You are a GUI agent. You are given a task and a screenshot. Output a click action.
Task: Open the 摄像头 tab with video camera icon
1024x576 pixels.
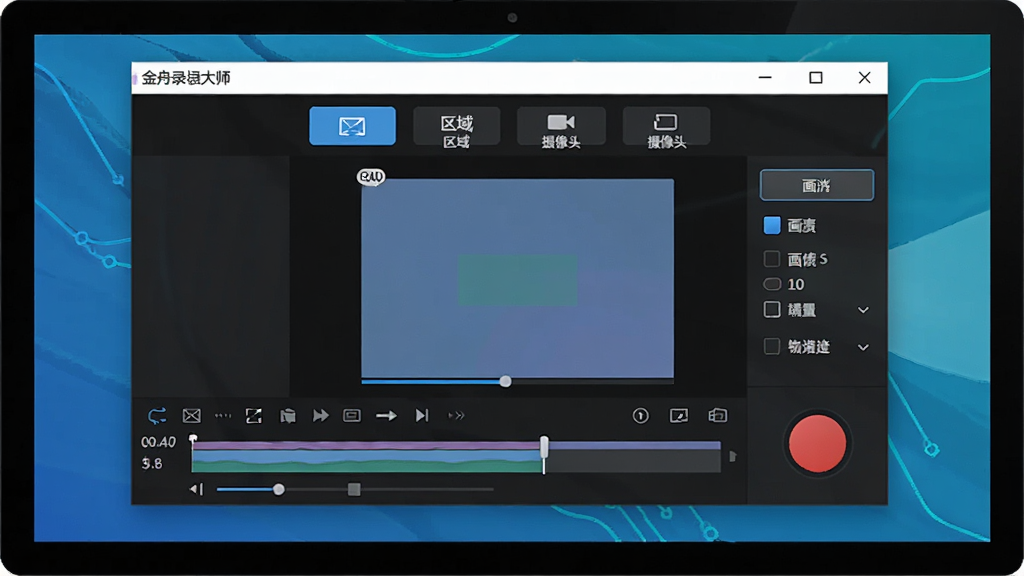click(561, 125)
